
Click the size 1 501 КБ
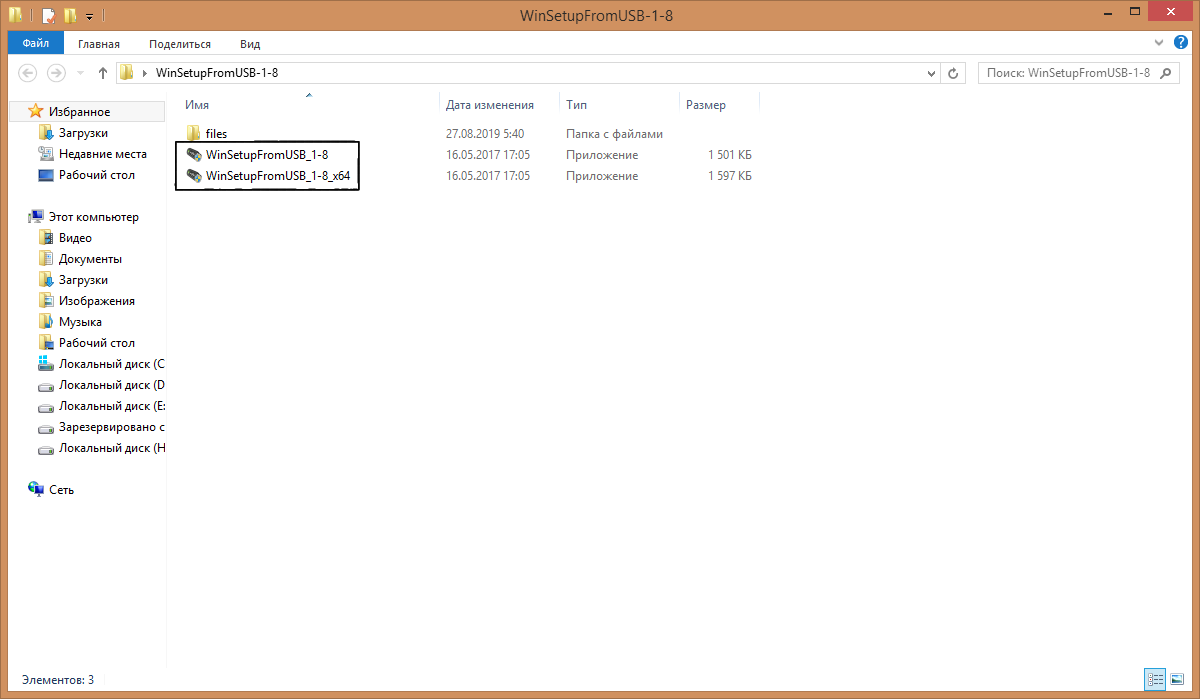tap(729, 155)
